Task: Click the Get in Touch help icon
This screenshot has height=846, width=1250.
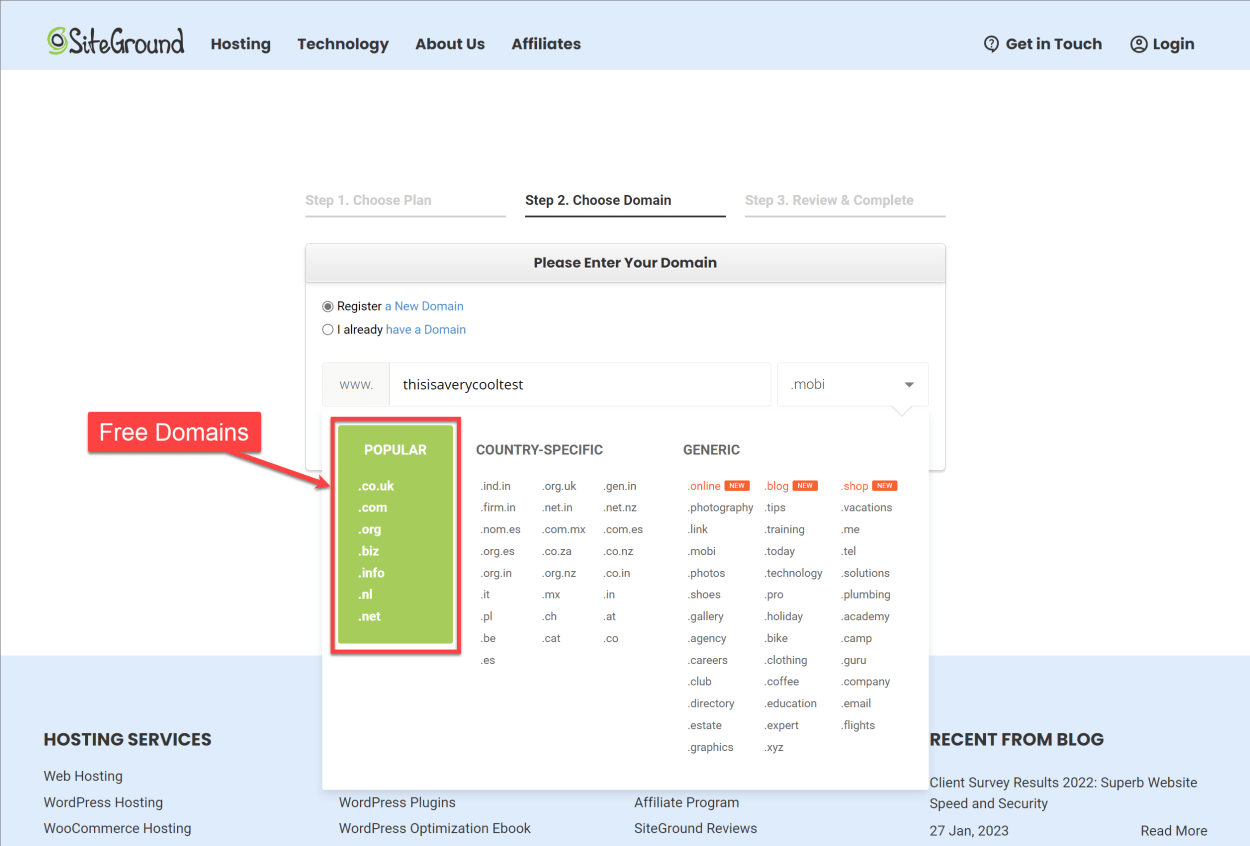Action: (992, 44)
